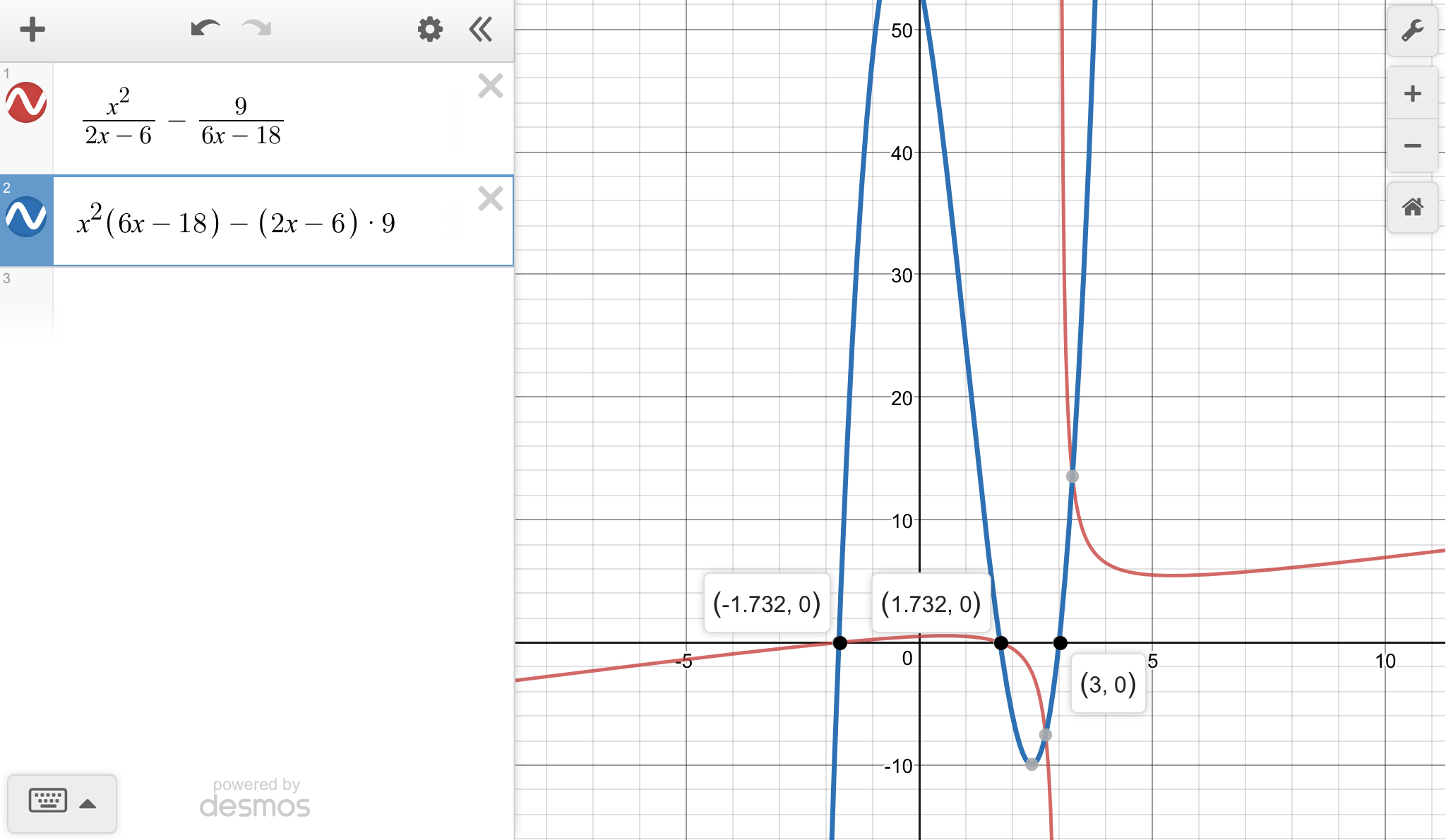Zoom out of the graph

pyautogui.click(x=1412, y=146)
